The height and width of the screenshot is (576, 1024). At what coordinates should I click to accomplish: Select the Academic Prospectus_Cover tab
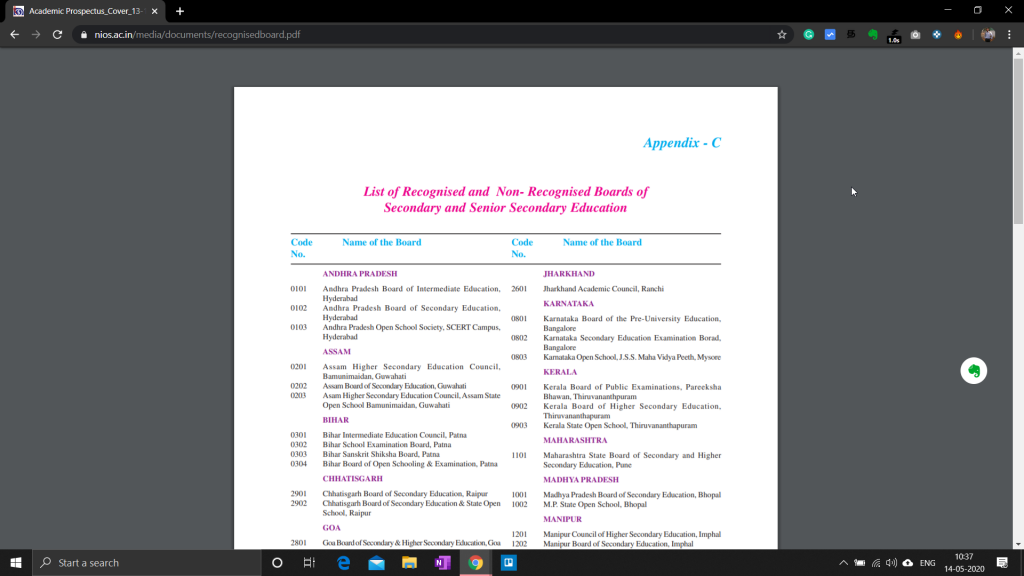(86, 11)
